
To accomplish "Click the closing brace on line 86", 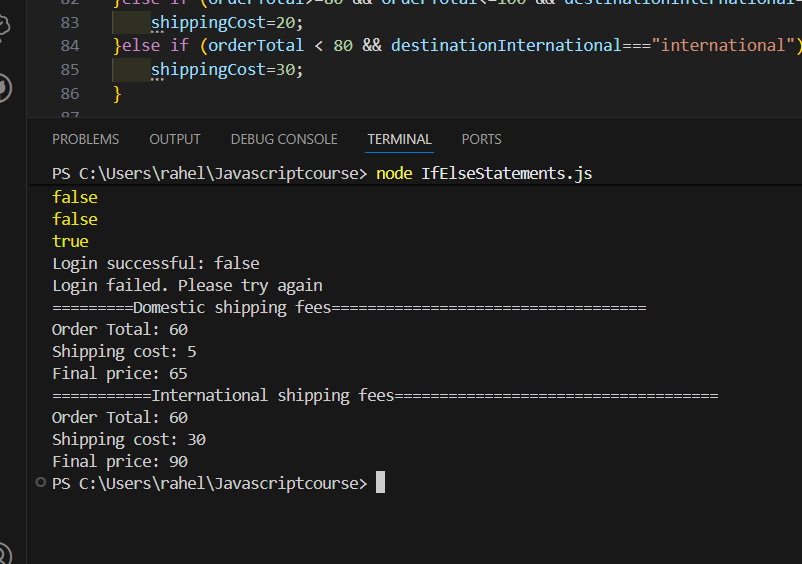I will pos(117,94).
